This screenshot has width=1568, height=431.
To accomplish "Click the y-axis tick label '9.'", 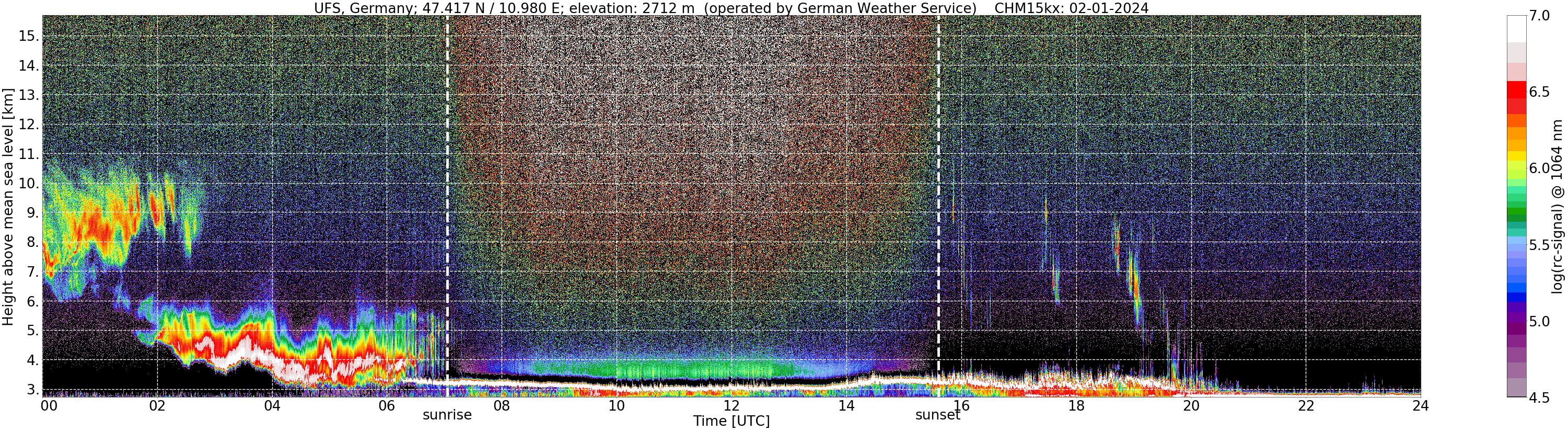I will coord(32,213).
